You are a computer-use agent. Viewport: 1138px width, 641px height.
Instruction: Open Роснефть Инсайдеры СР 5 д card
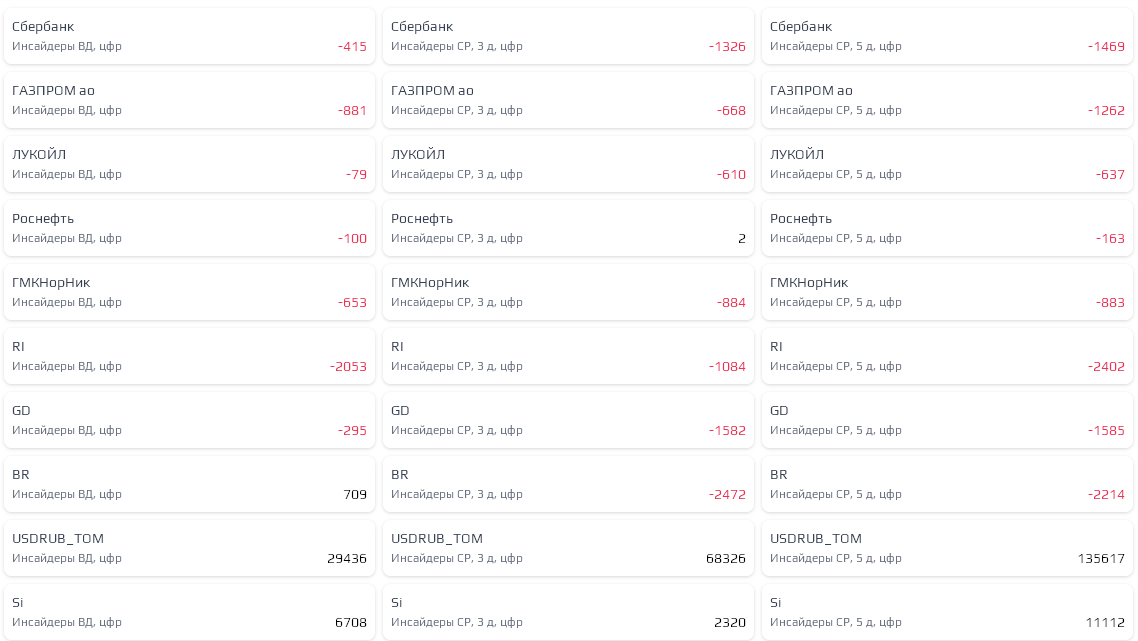947,228
